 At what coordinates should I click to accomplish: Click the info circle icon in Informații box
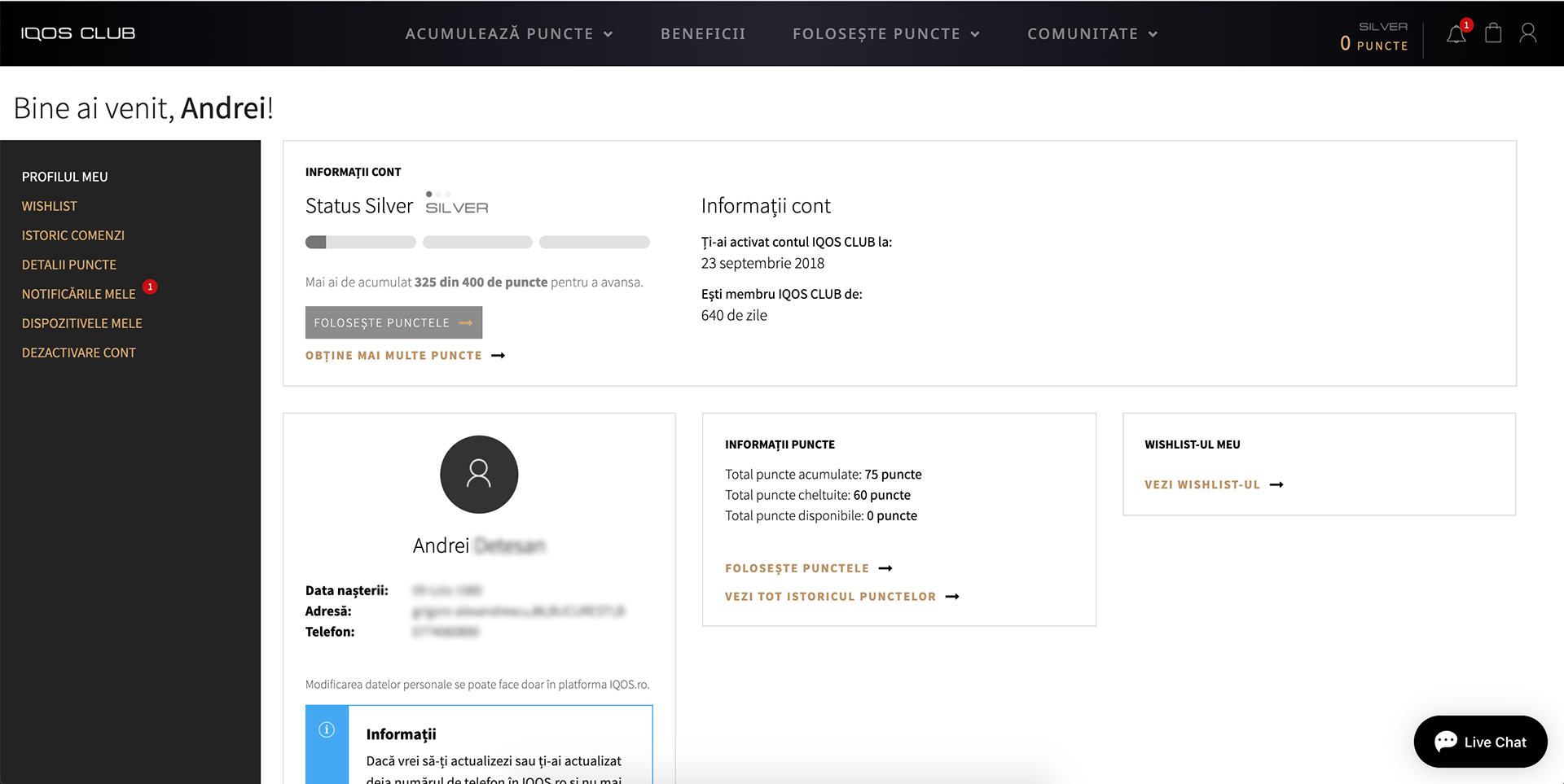[x=327, y=729]
